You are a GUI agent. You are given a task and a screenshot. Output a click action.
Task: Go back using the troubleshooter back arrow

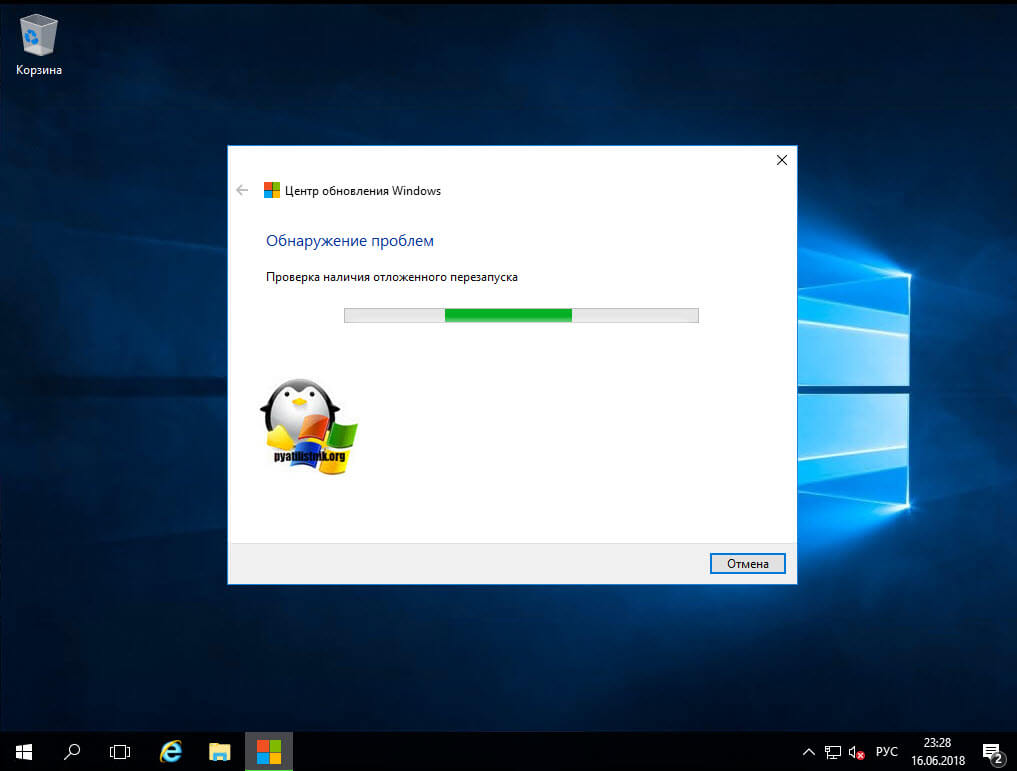click(x=242, y=190)
